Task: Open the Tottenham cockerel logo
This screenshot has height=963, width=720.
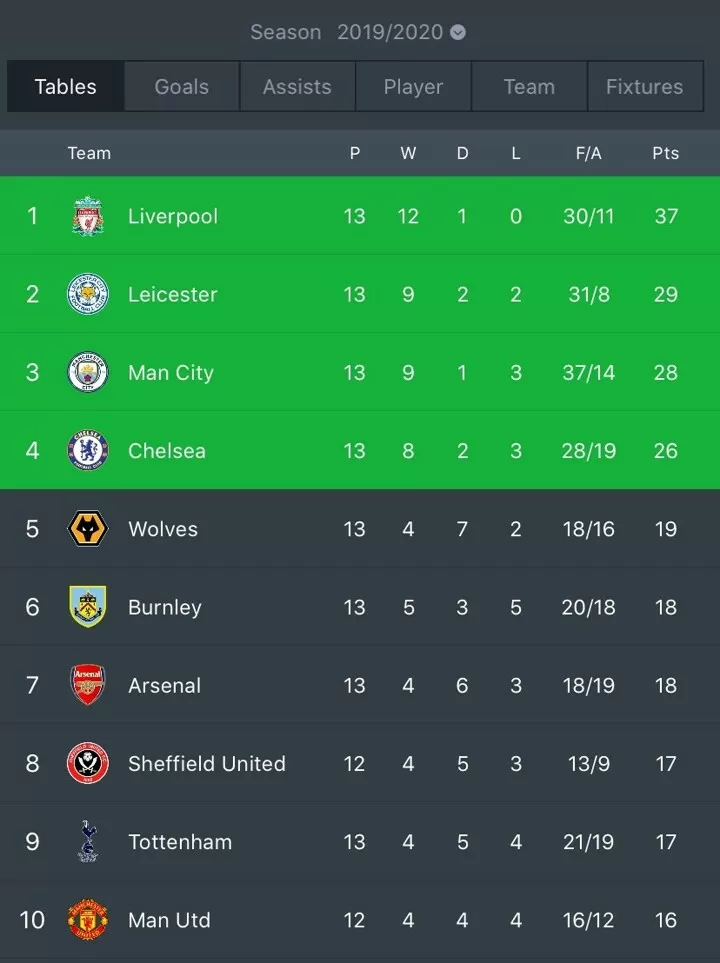Action: pos(88,841)
